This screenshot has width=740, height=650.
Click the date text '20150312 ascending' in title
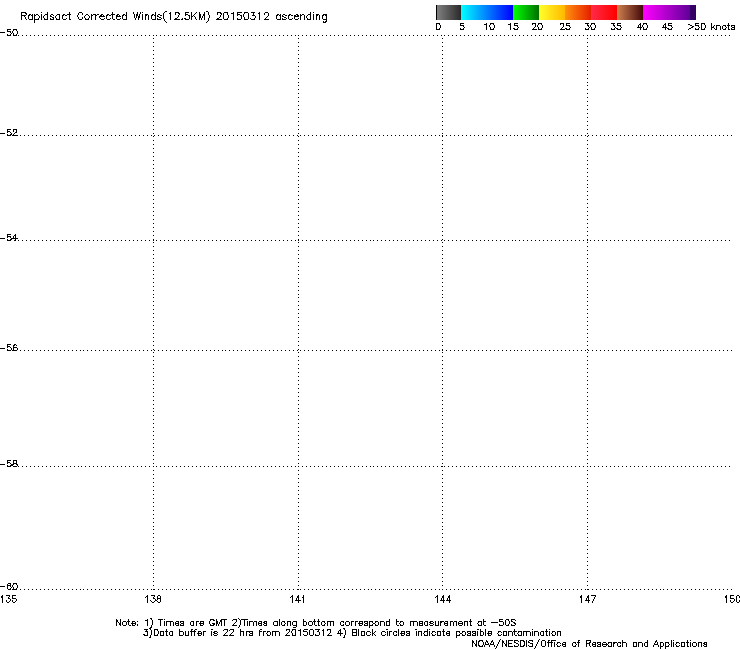[x=271, y=17]
